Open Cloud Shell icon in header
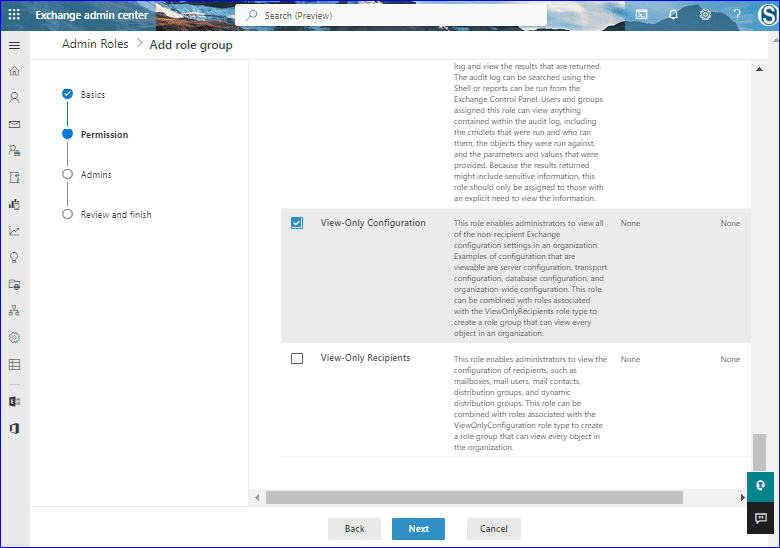780x548 pixels. [x=642, y=15]
